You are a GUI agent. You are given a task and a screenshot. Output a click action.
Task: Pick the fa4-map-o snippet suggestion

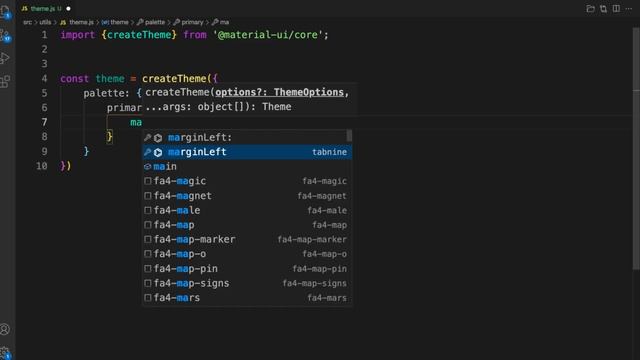[247, 254]
